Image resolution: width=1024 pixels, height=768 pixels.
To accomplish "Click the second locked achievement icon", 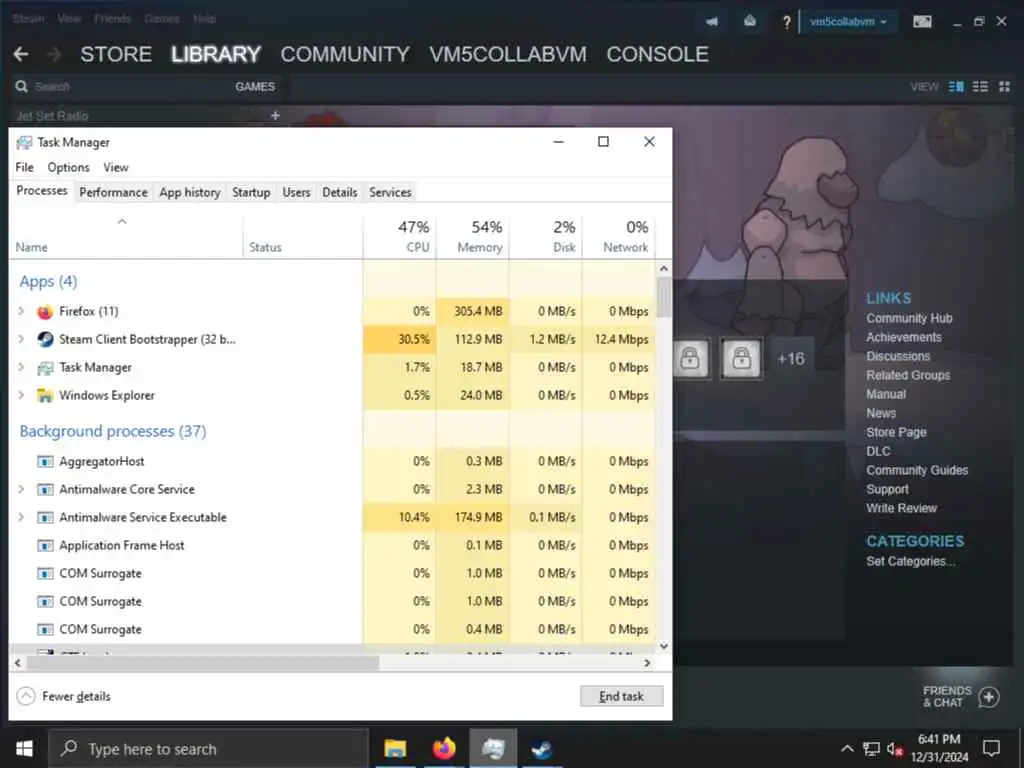I will (x=741, y=358).
